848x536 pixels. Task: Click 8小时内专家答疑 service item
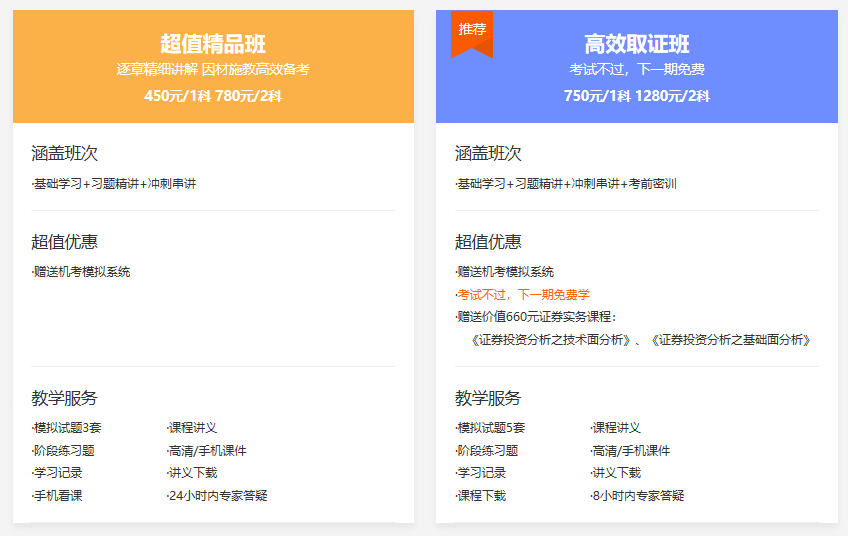638,495
